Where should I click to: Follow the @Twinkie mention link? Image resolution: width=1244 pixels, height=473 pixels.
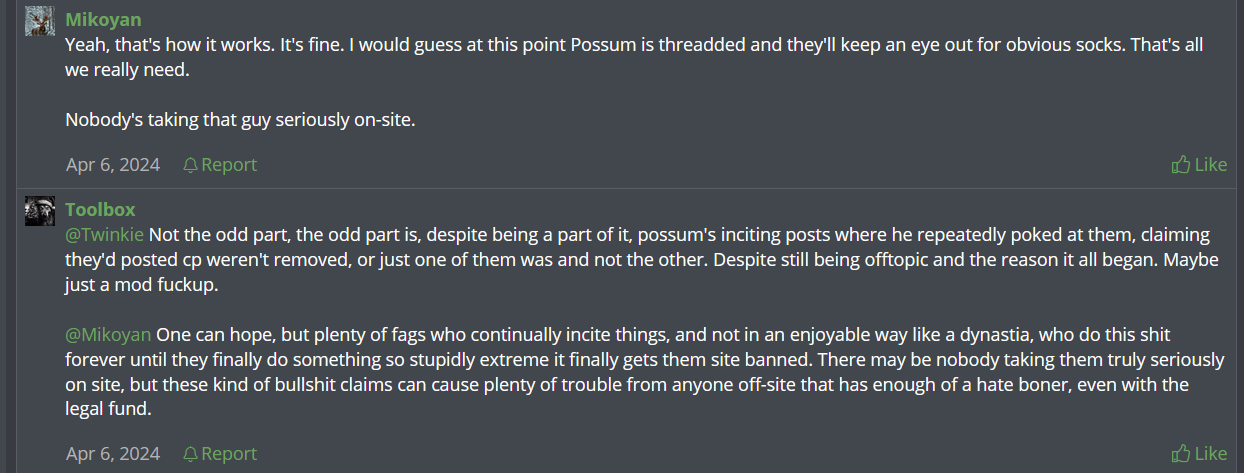104,235
